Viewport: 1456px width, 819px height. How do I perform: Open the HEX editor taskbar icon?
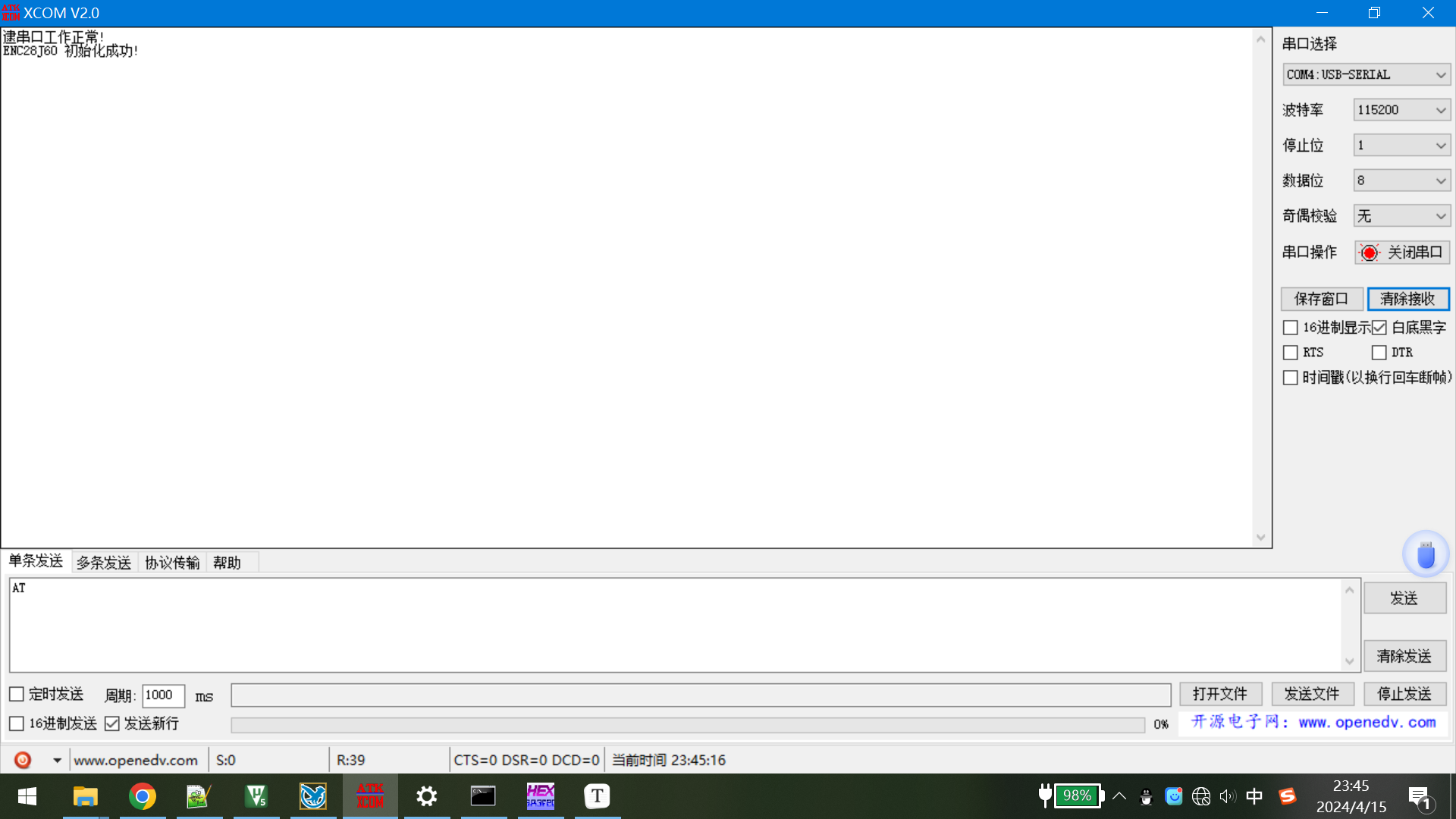540,796
